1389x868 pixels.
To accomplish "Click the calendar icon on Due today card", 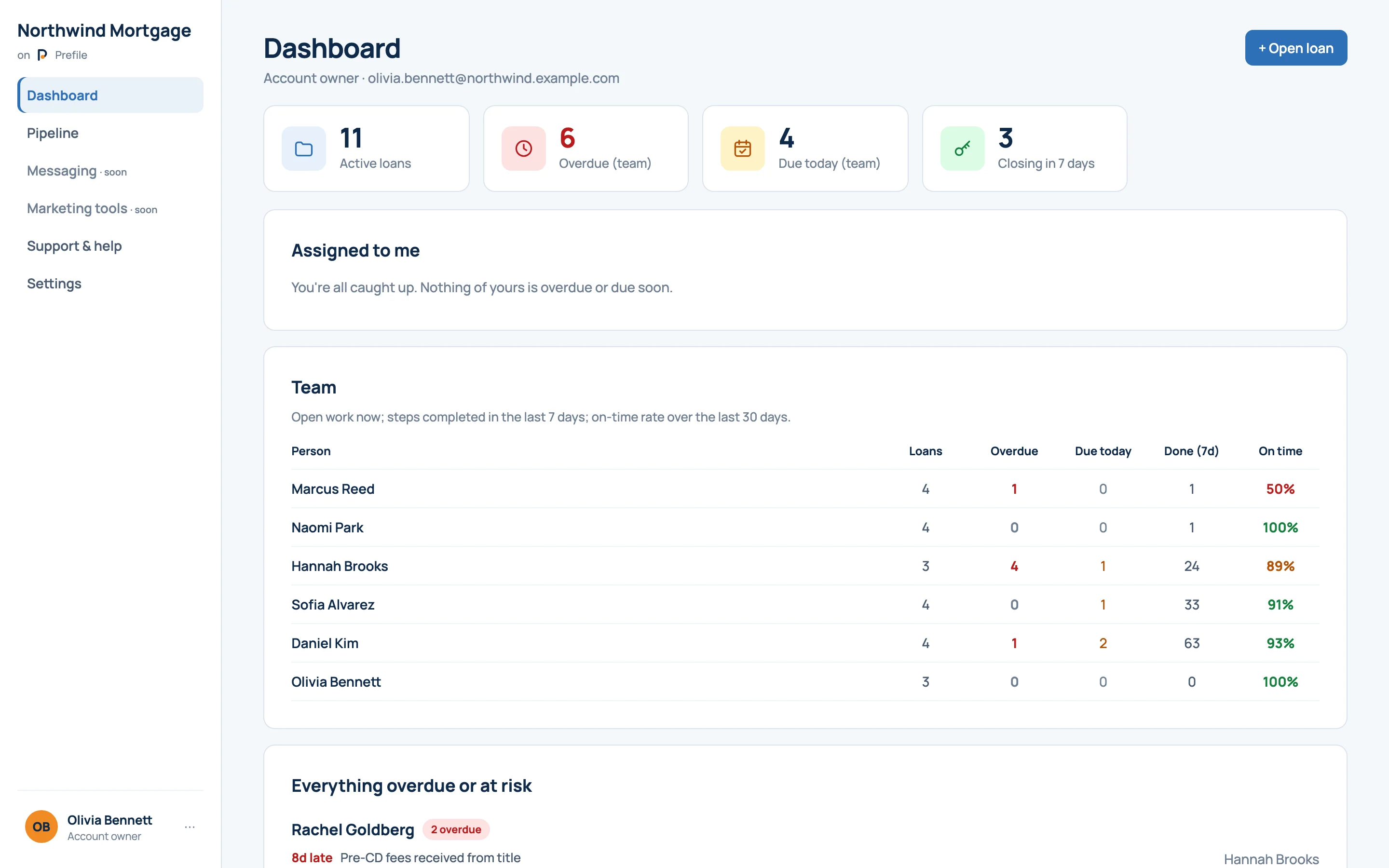I will (x=743, y=149).
